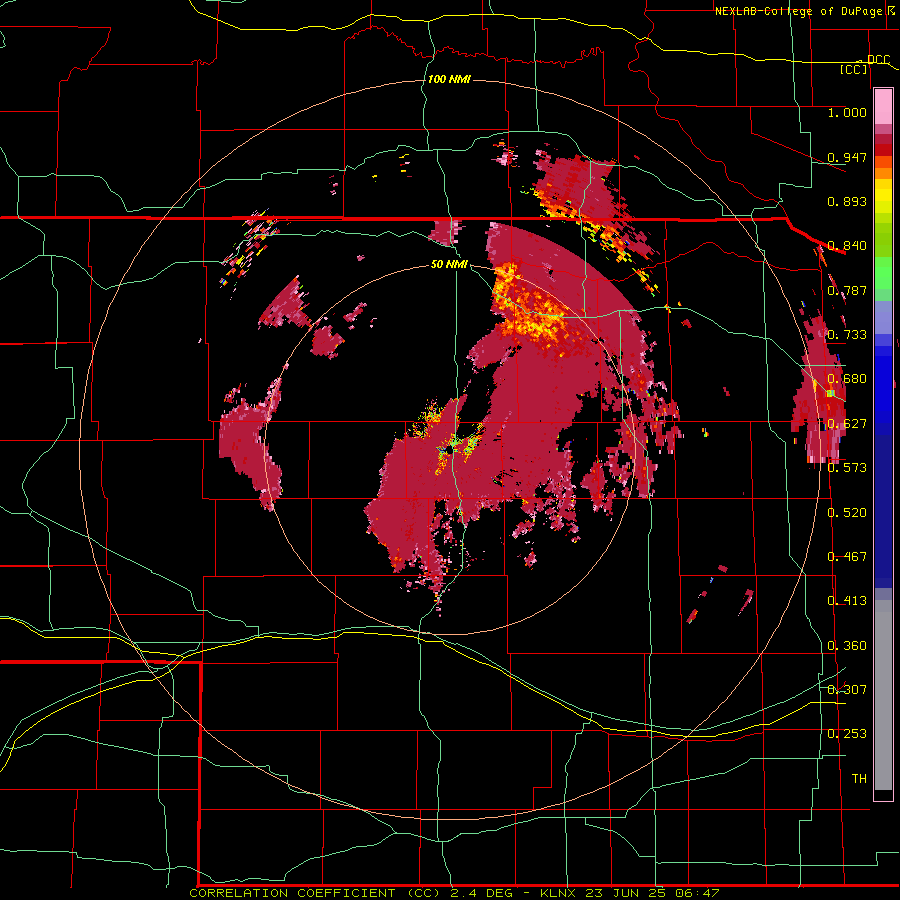Click the 0.520 legend value
Screen dimensions: 900x900
point(847,513)
